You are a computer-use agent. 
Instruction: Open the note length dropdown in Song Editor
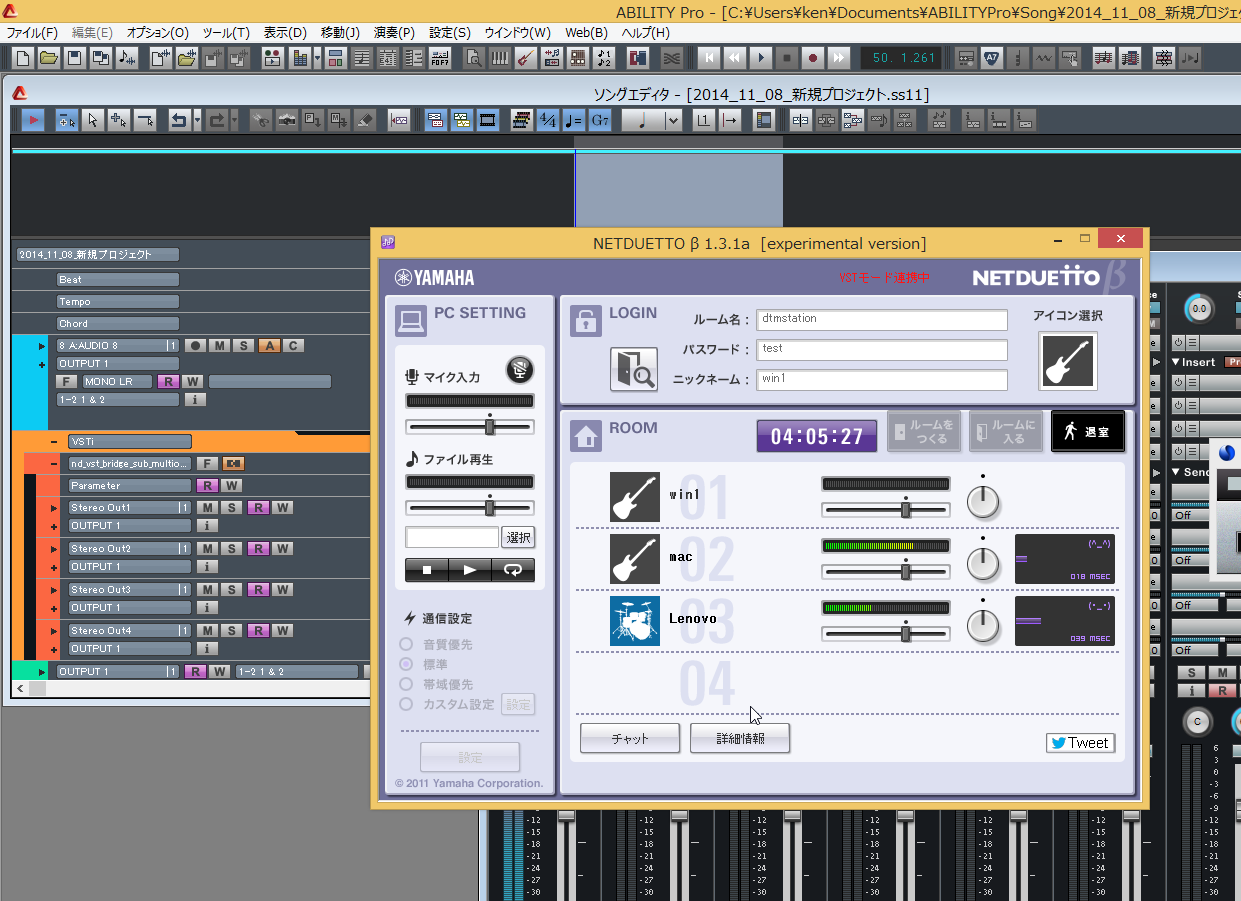(x=673, y=121)
